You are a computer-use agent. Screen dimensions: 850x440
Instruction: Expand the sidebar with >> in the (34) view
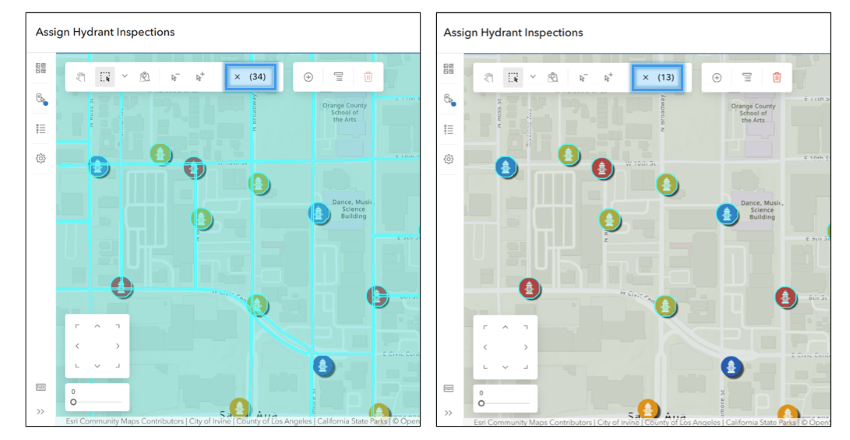click(x=41, y=411)
